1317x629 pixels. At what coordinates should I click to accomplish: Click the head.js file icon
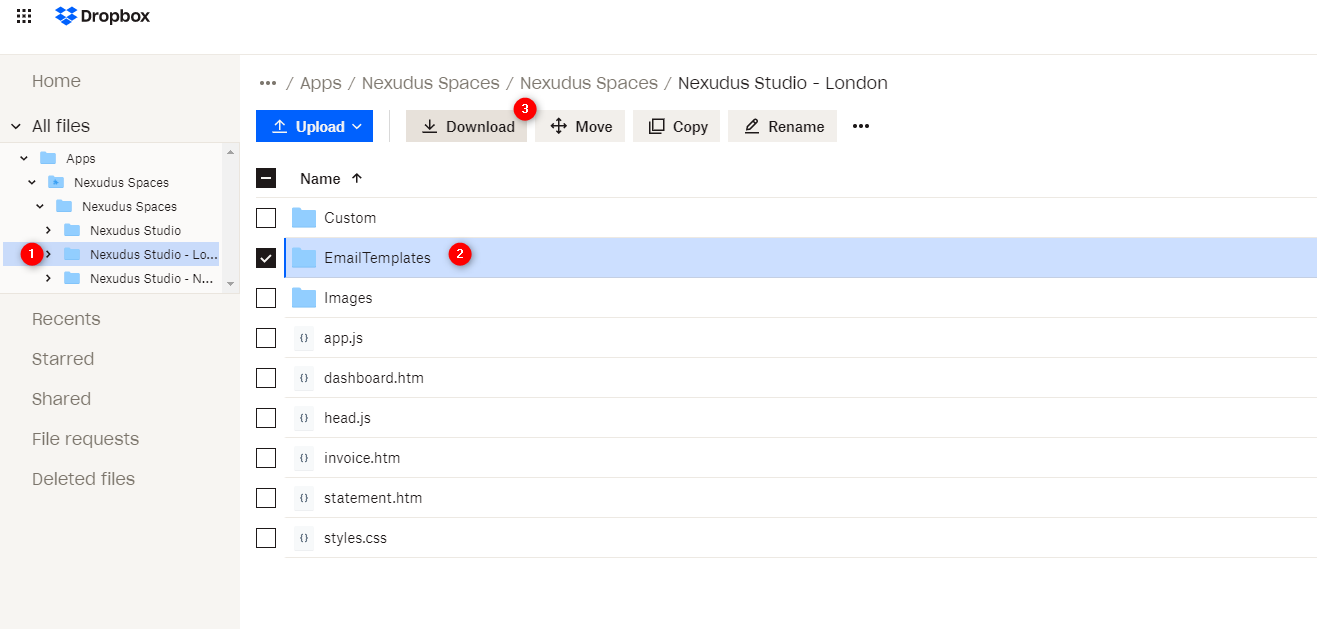[304, 418]
